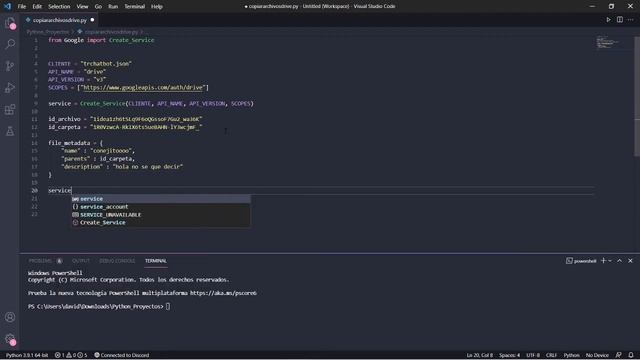The width and height of the screenshot is (640, 360).
Task: Click the editor vertical scrollbar
Action: click(x=637, y=96)
